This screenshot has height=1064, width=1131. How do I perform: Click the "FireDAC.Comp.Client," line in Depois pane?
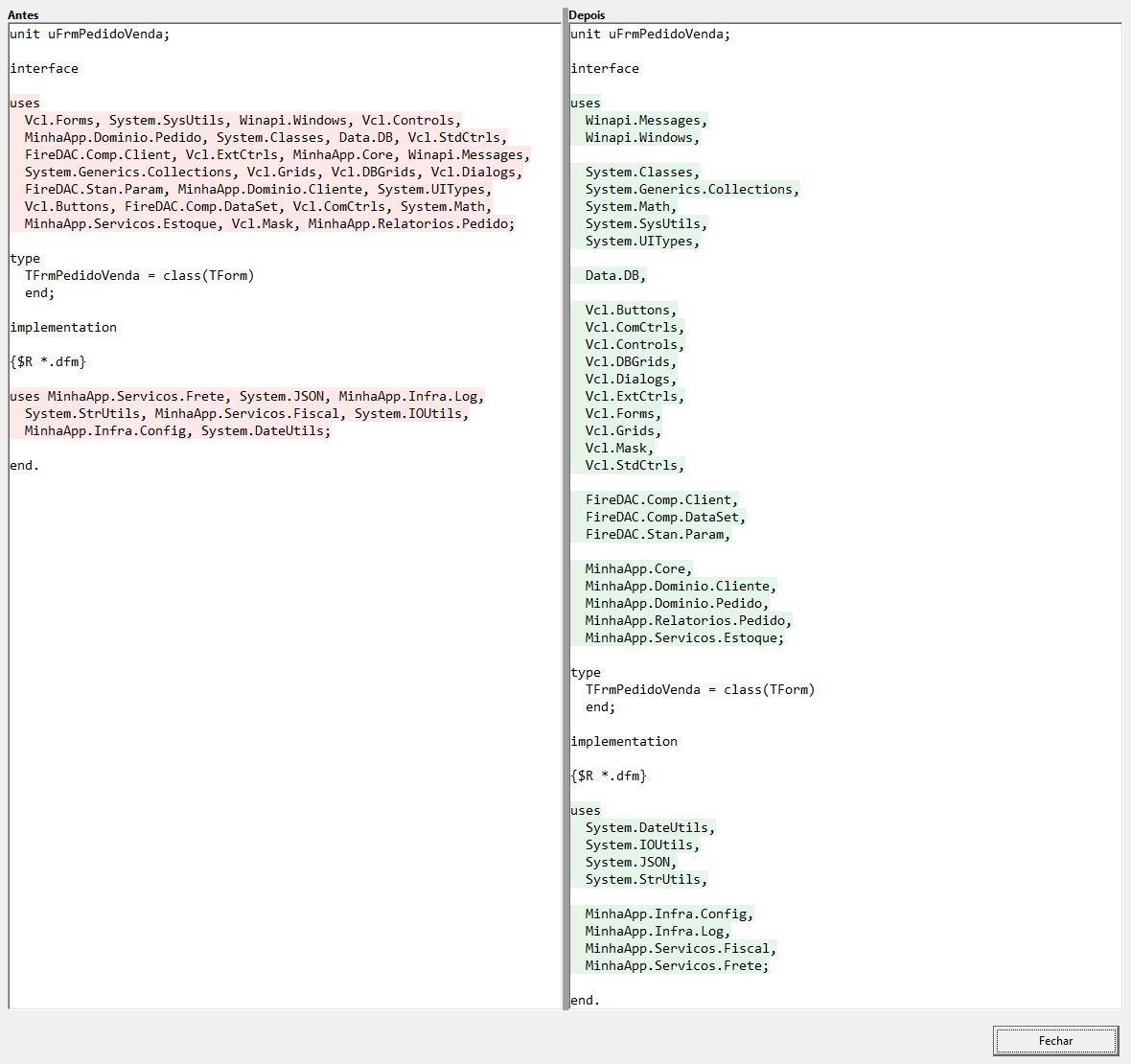pos(661,500)
